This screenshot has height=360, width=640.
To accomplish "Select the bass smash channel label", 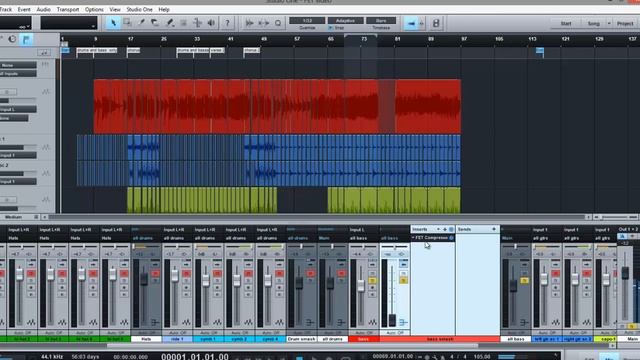I will pos(440,339).
